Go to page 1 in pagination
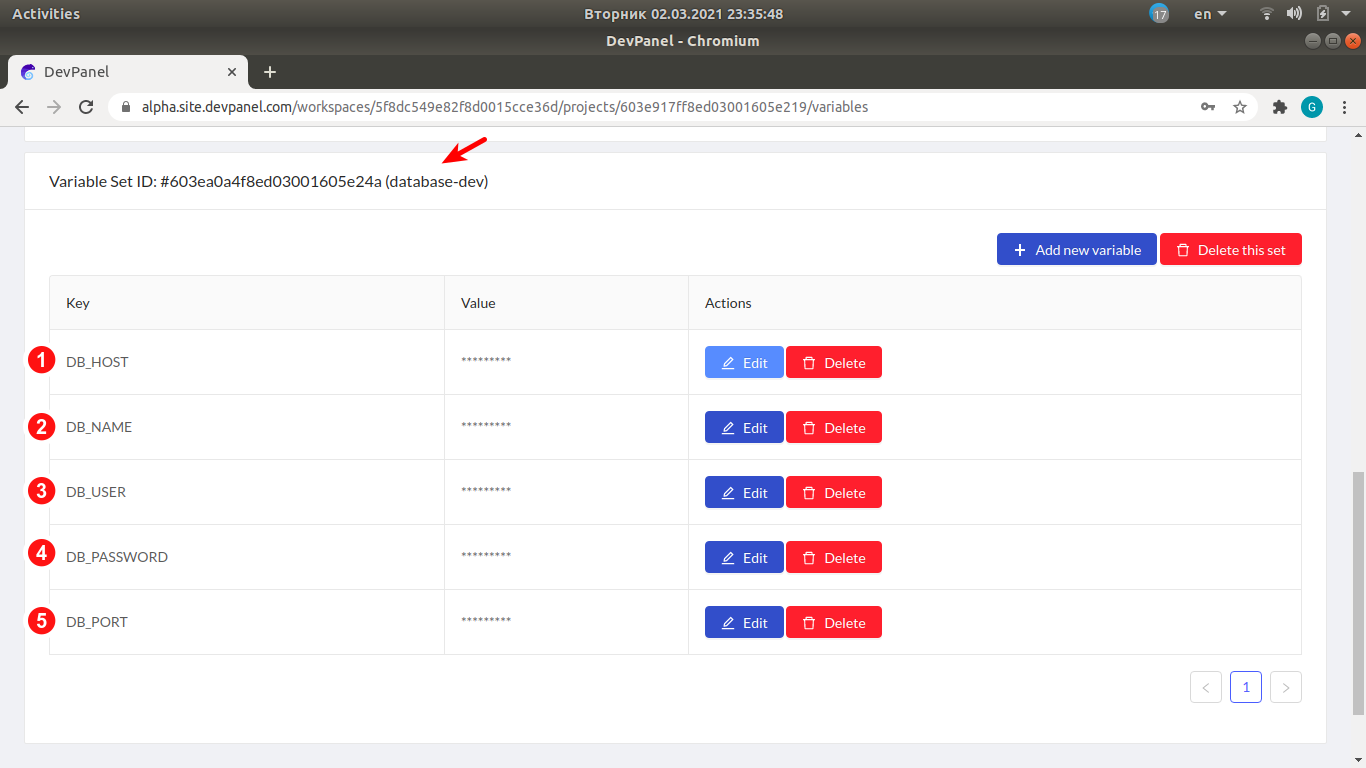This screenshot has width=1366, height=768. coord(1245,687)
